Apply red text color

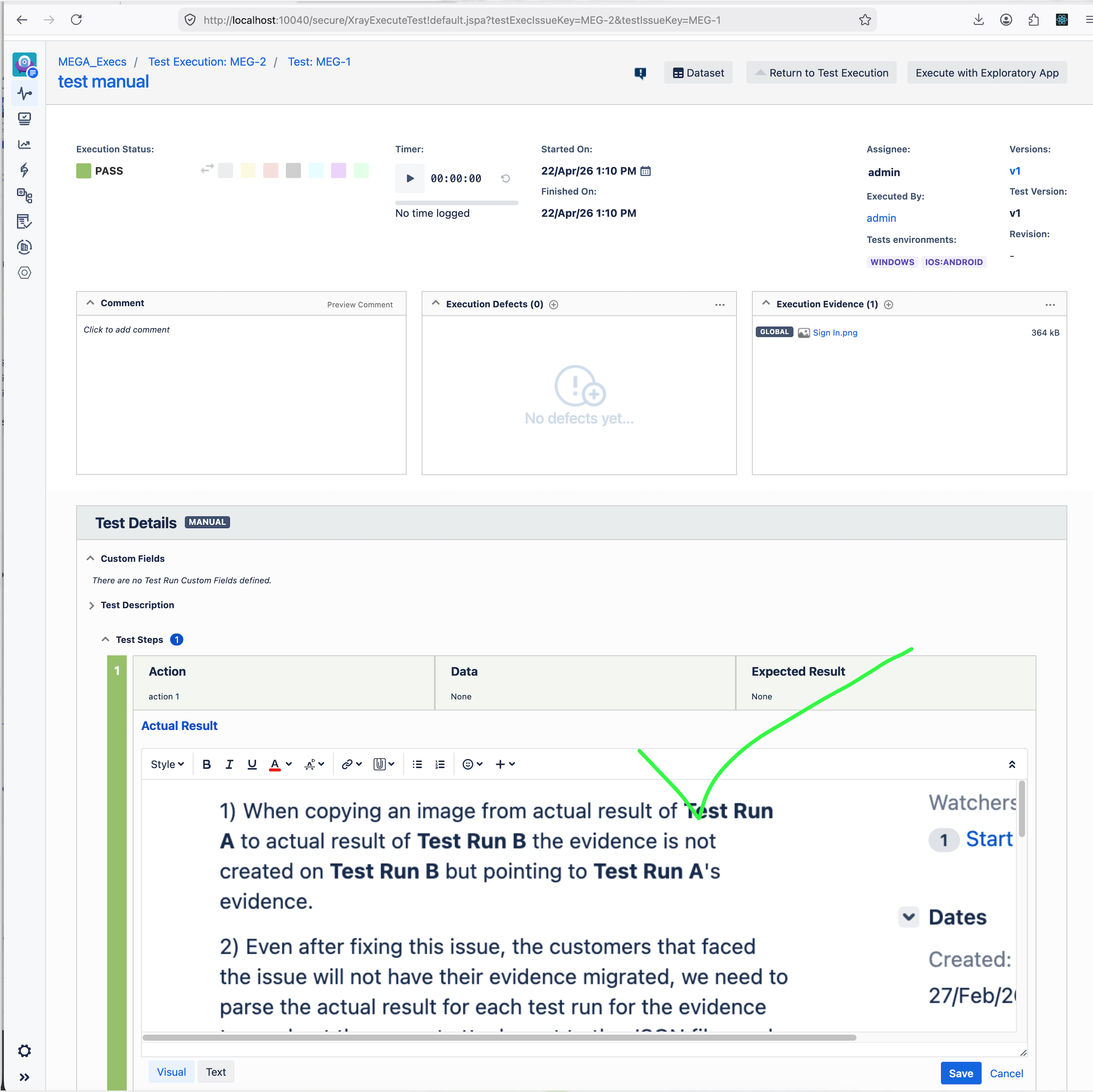click(275, 765)
